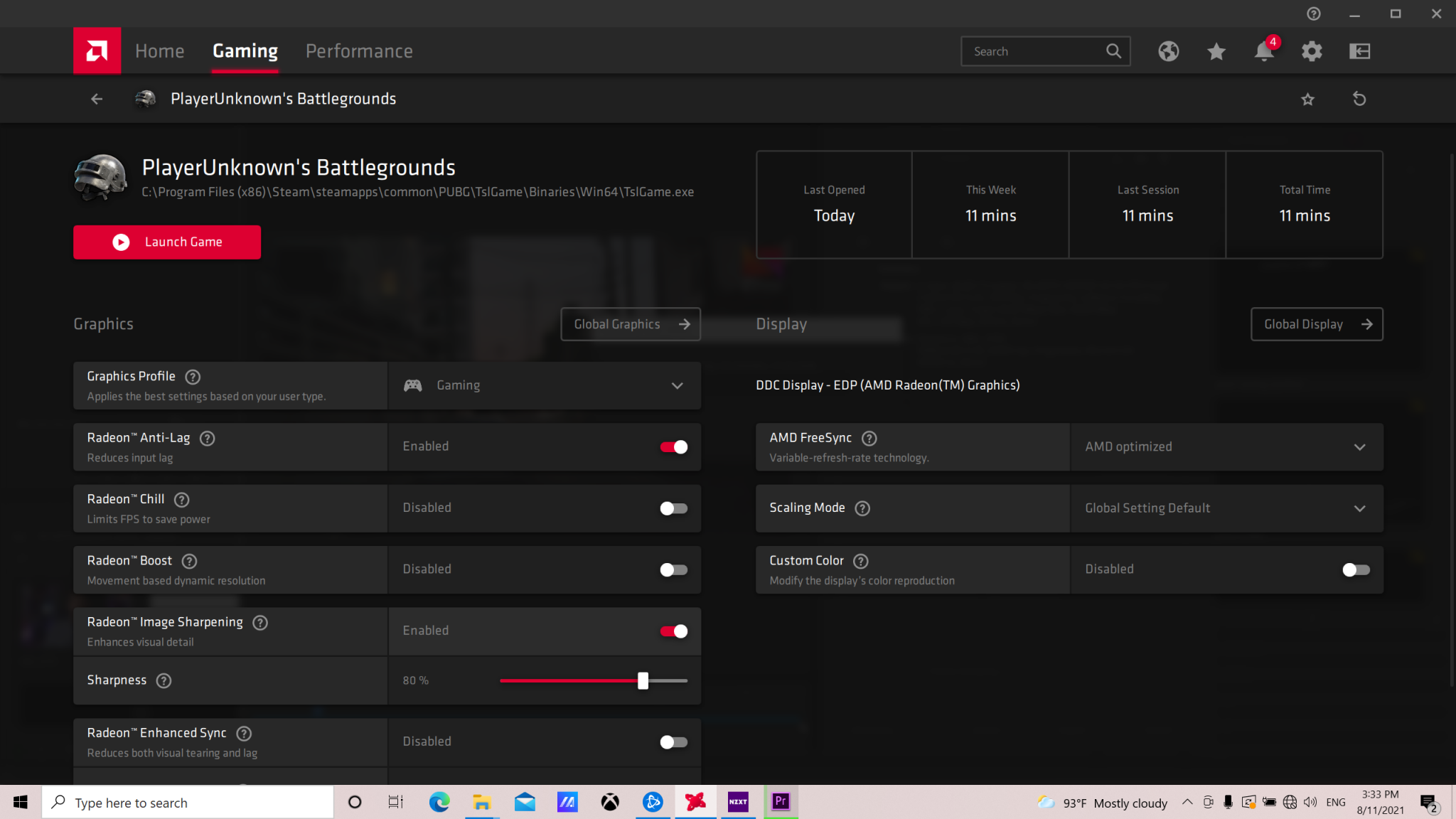Show help for Custom Color

pyautogui.click(x=861, y=561)
